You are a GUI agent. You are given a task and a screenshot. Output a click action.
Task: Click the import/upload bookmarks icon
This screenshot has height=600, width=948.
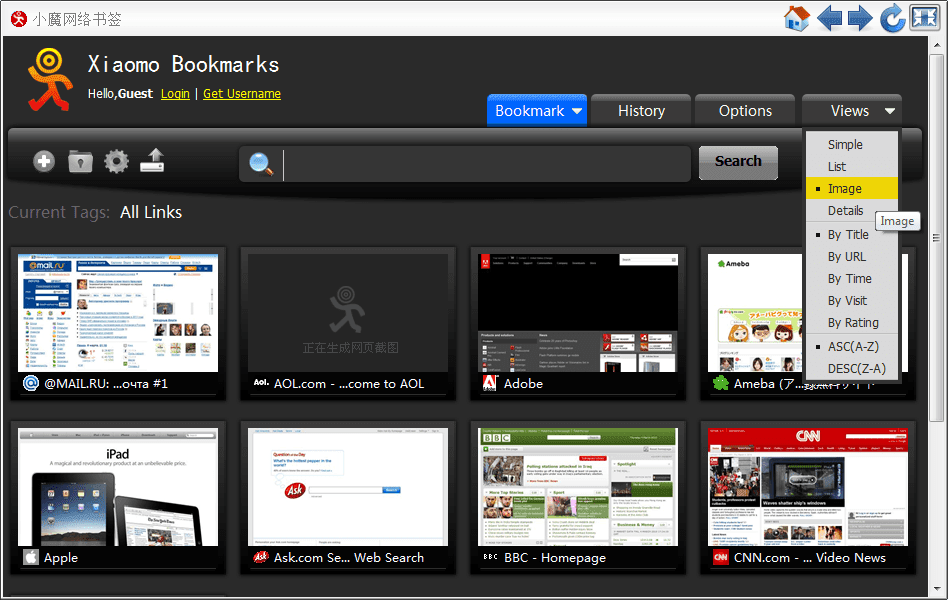coord(151,161)
